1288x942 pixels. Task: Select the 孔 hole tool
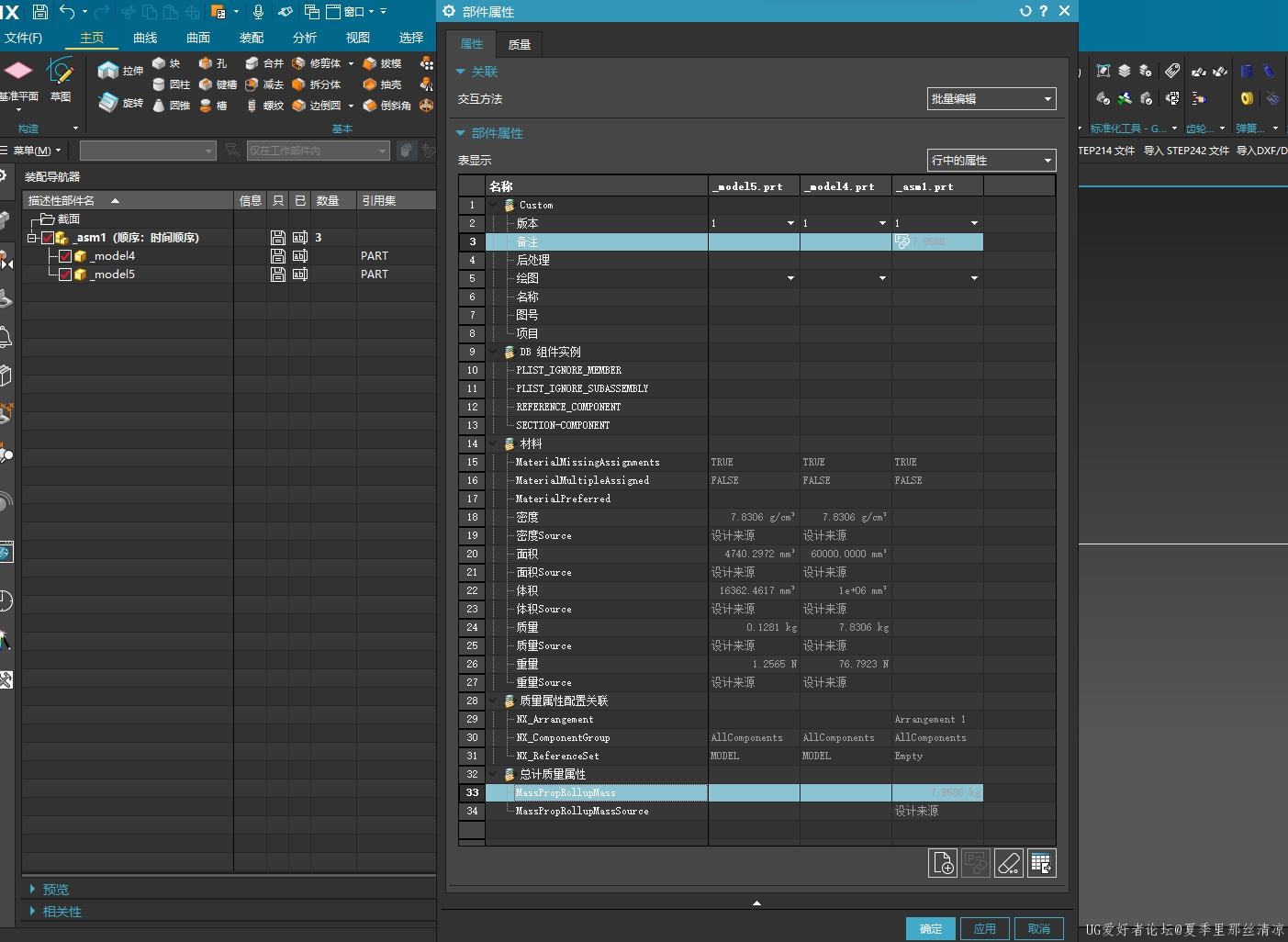212,63
